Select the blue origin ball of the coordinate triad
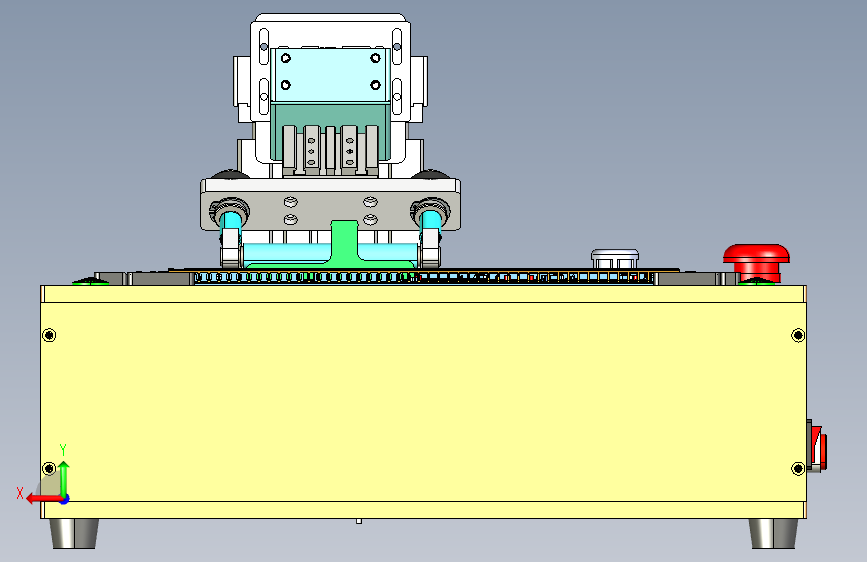Image resolution: width=867 pixels, height=562 pixels. [x=65, y=499]
